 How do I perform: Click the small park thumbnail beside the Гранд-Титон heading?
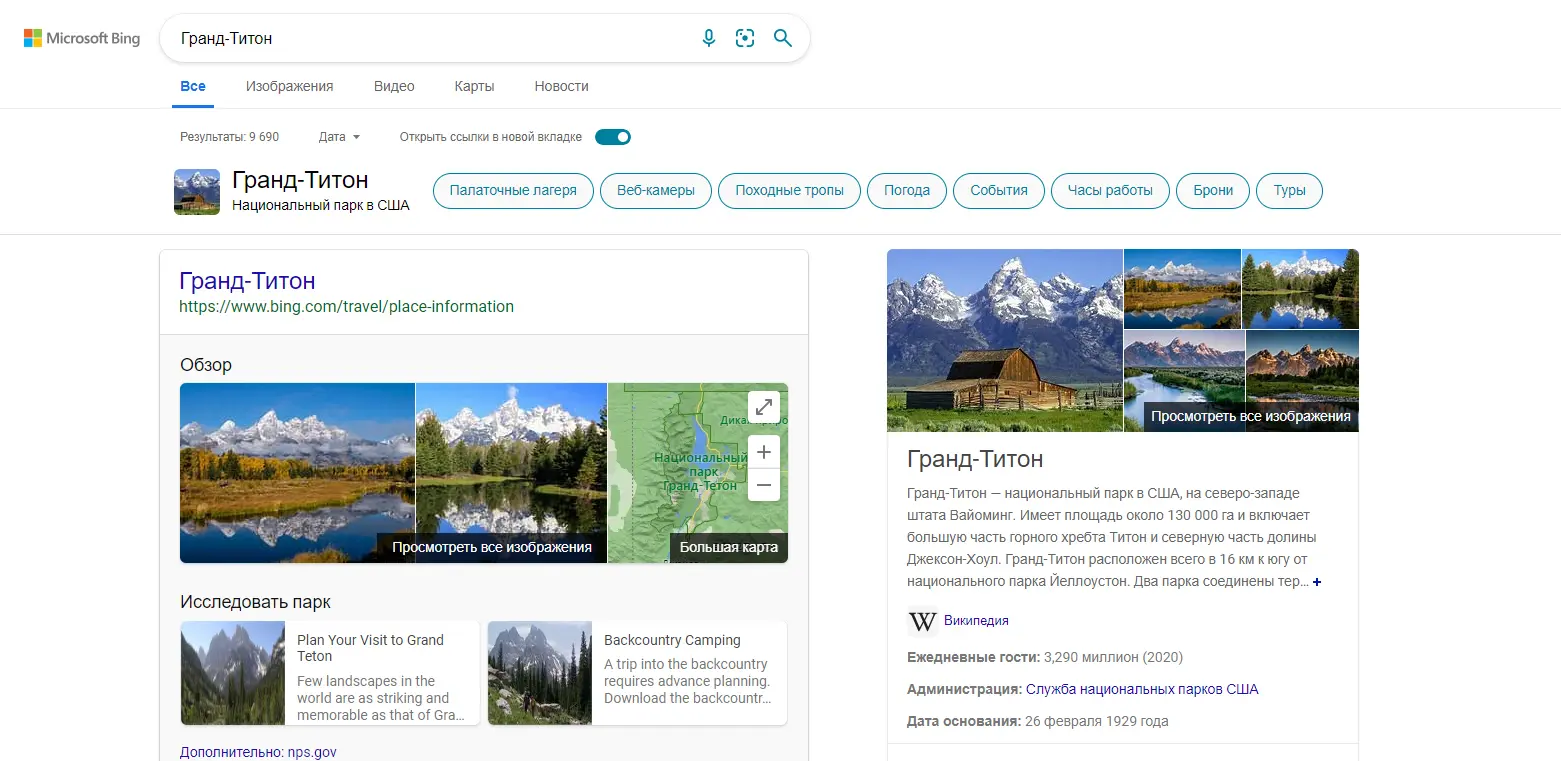(197, 192)
